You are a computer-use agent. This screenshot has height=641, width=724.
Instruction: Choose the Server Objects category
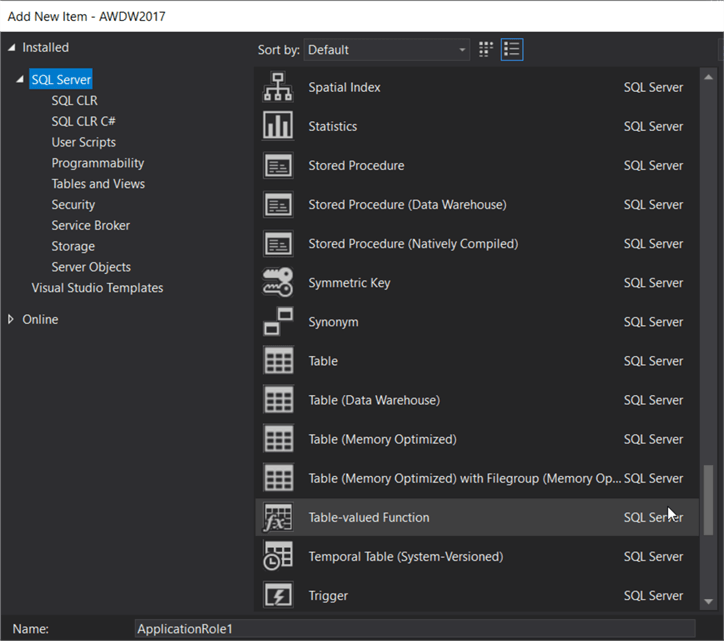click(x=91, y=267)
